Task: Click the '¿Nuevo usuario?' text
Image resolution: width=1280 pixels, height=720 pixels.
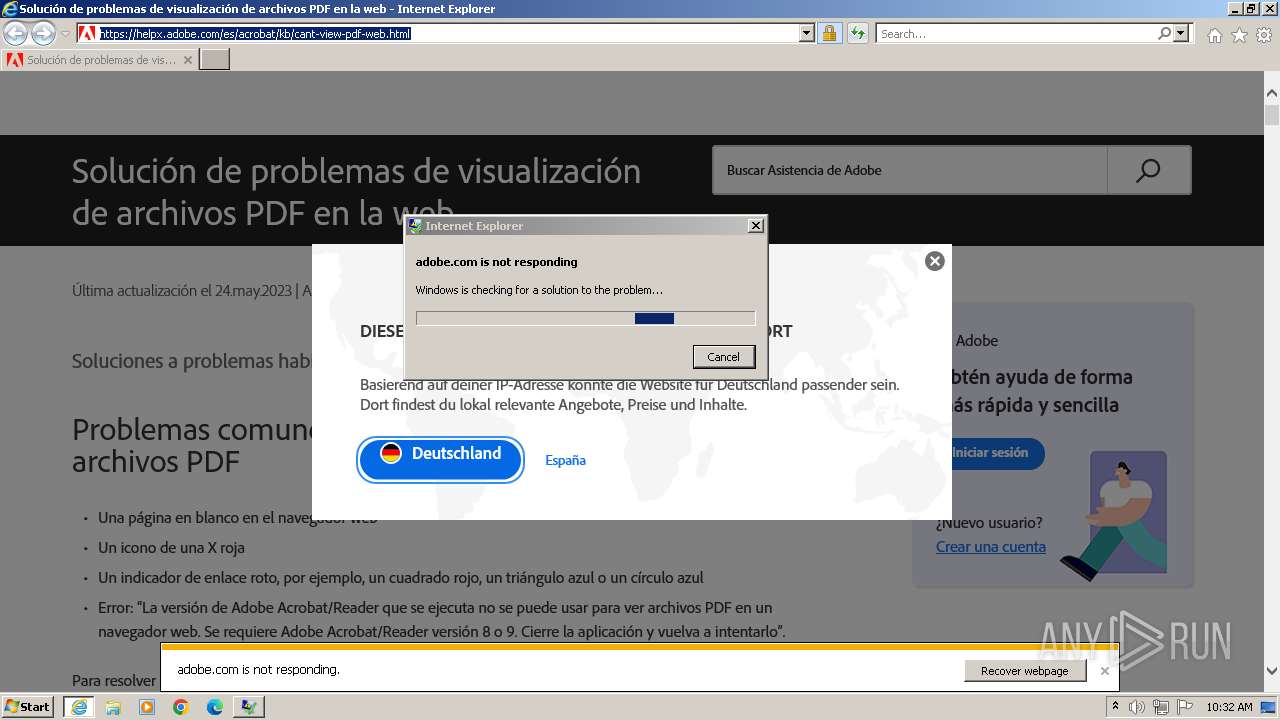Action: click(x=989, y=523)
